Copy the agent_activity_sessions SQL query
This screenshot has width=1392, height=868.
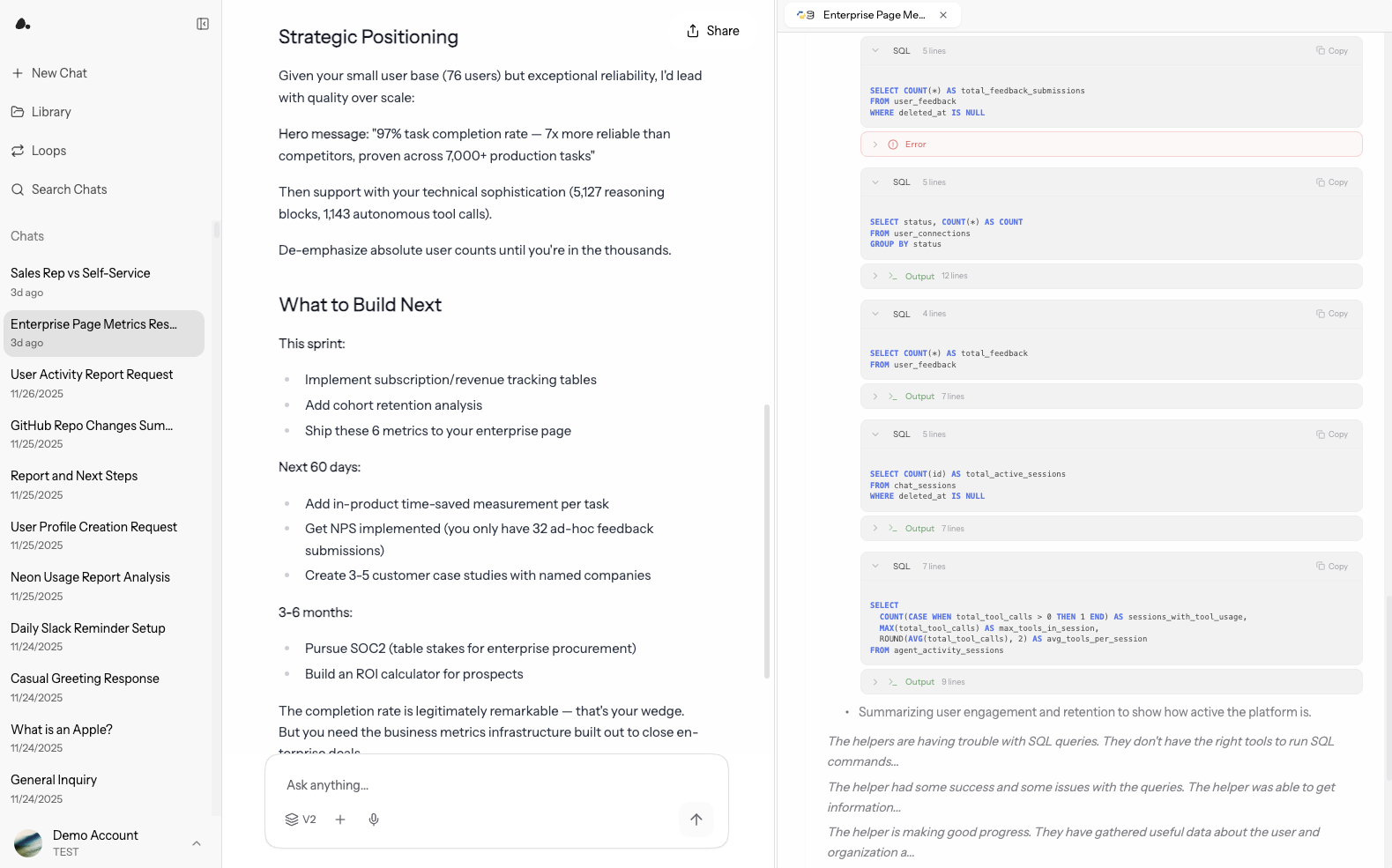click(1331, 567)
